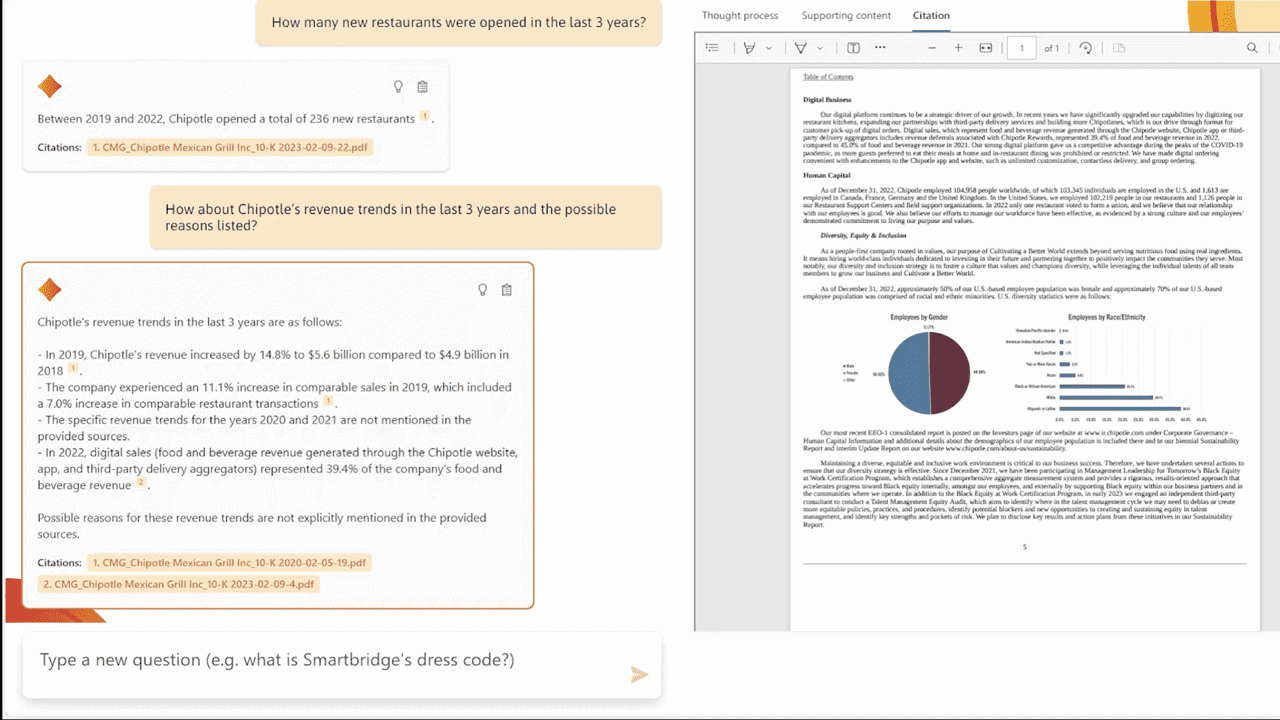This screenshot has width=1280, height=720.
Task: Click the revenue answer's orange diamond logo
Action: [50, 290]
